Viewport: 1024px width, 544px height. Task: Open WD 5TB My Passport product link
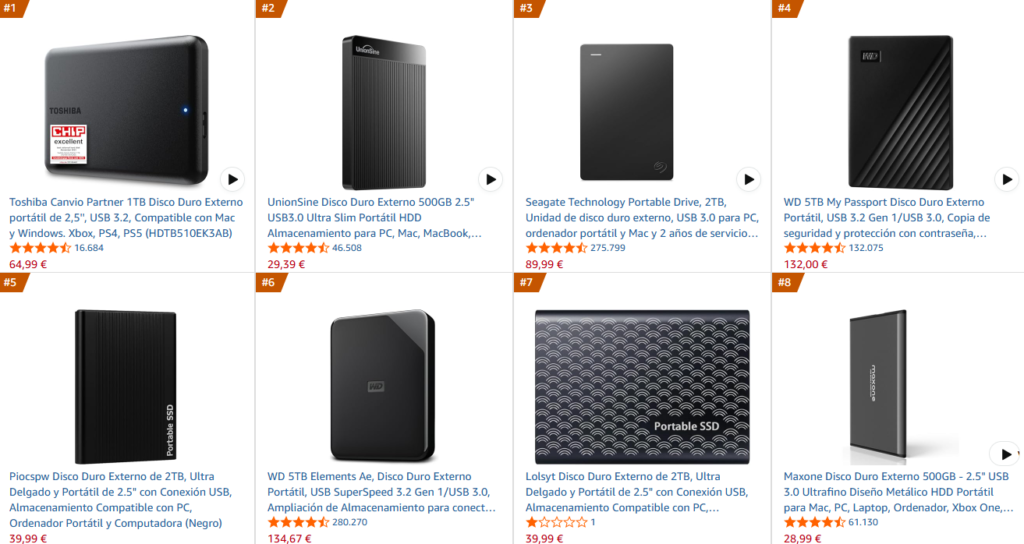click(886, 217)
